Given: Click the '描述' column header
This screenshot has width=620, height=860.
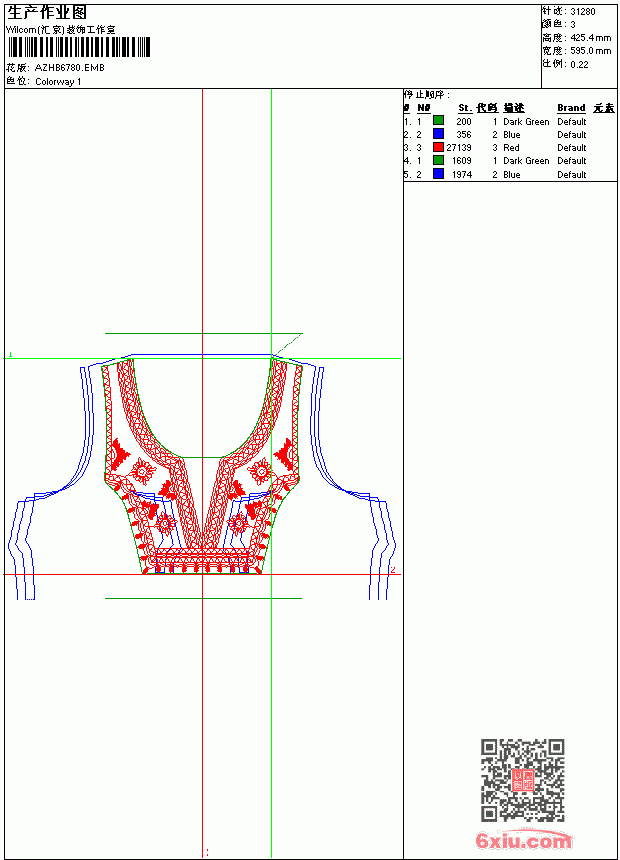Looking at the screenshot, I should click(514, 108).
